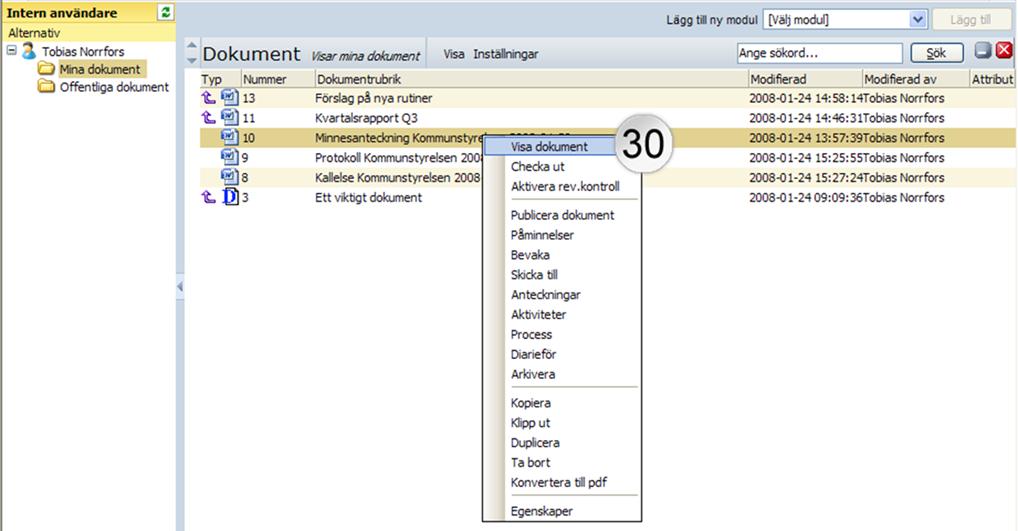The width and height of the screenshot is (1018, 531).
Task: Click the checked-out arrow icon on row 11
Action: [x=208, y=117]
